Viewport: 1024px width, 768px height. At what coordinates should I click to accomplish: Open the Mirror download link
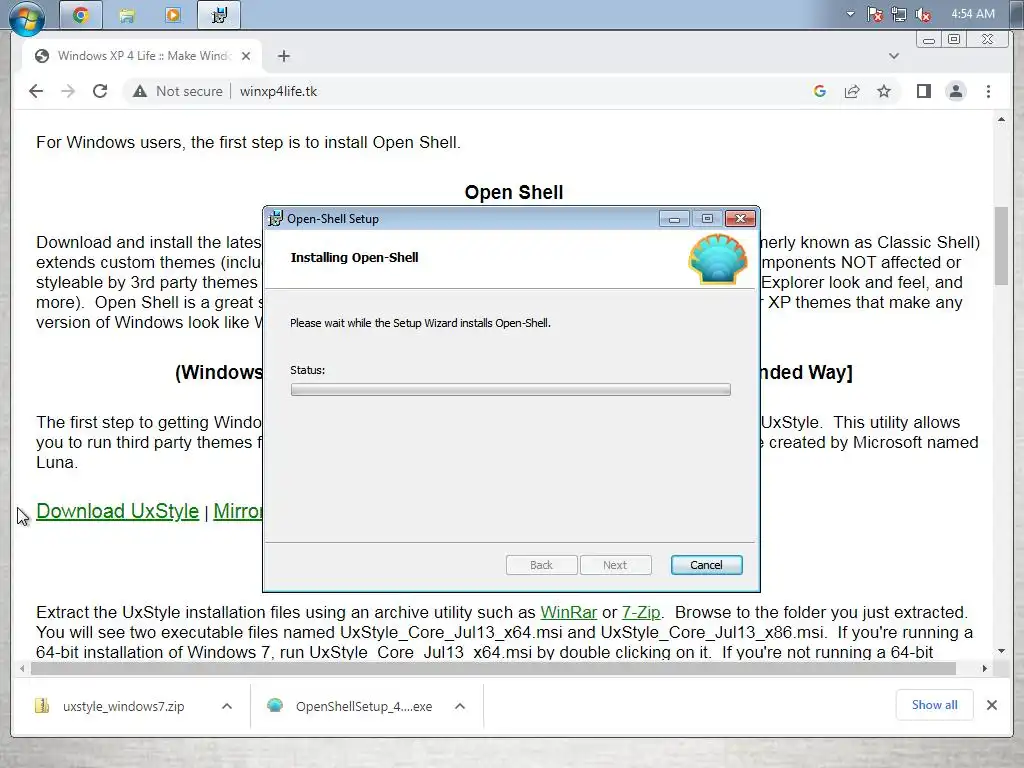pos(238,511)
